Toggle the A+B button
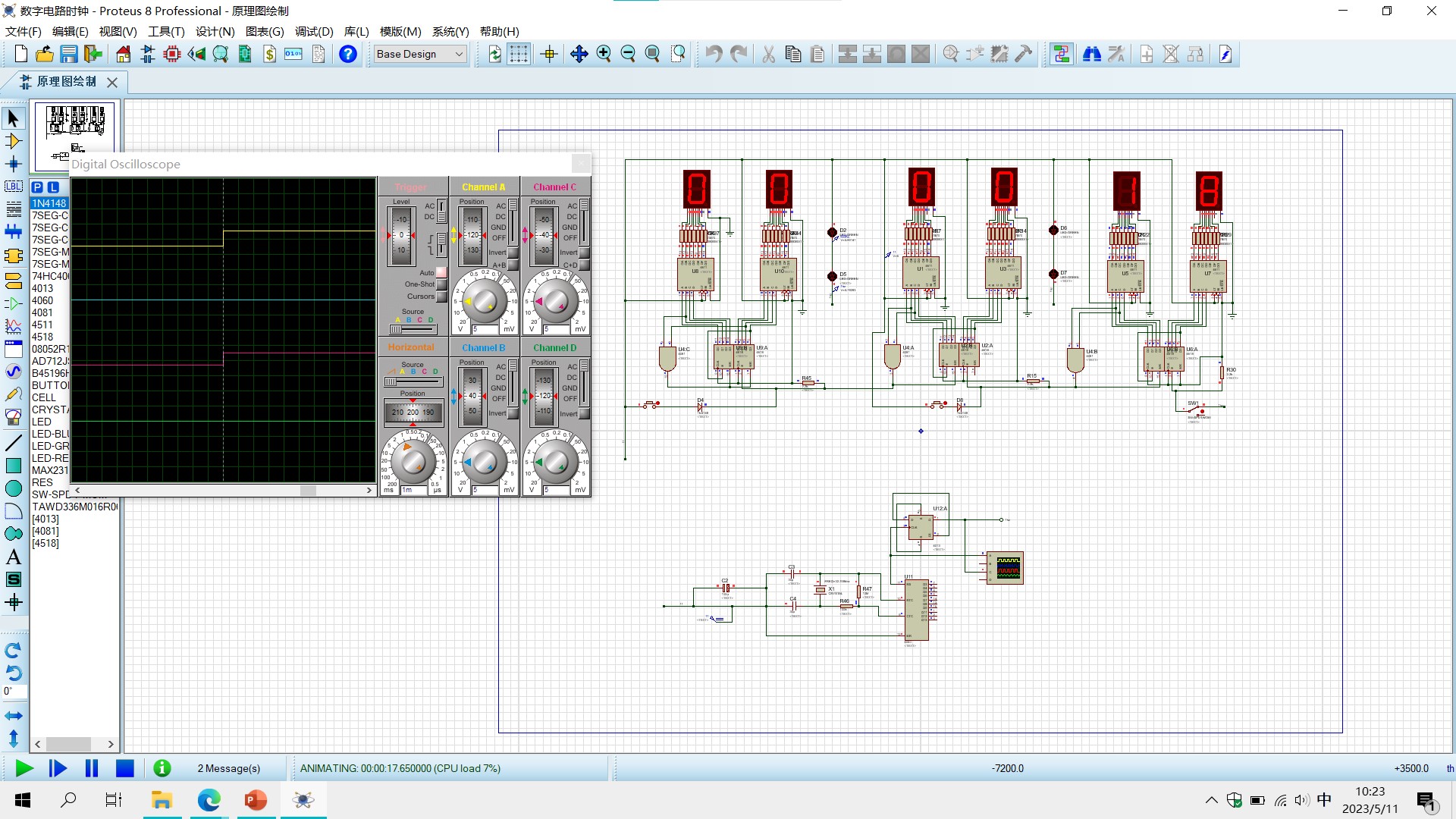 pos(513,265)
